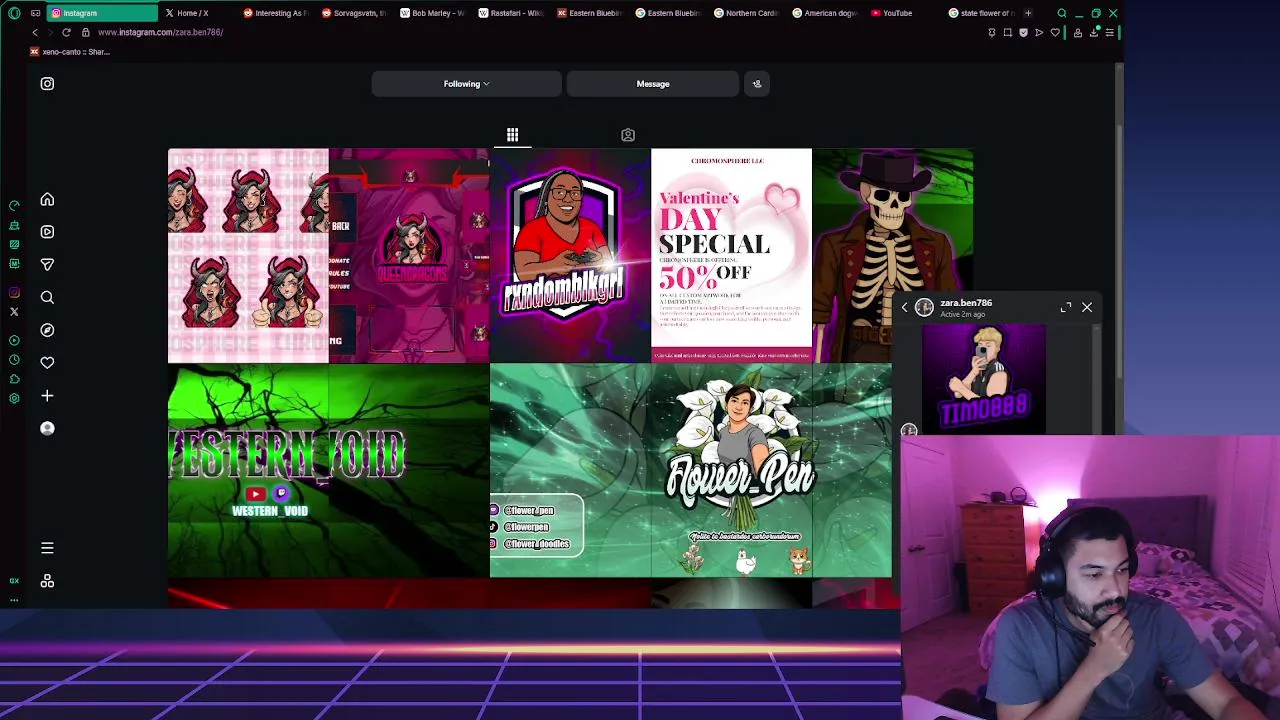Open a new browser tab
This screenshot has width=1280, height=720.
1028,13
